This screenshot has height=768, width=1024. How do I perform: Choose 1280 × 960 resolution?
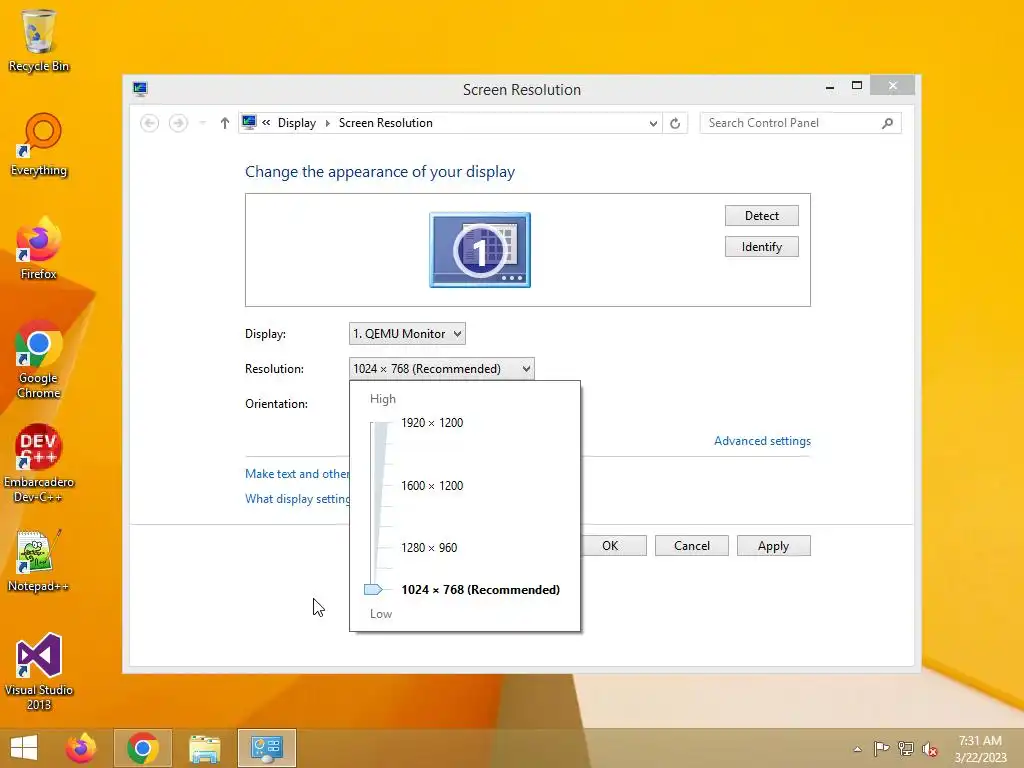[x=429, y=547]
